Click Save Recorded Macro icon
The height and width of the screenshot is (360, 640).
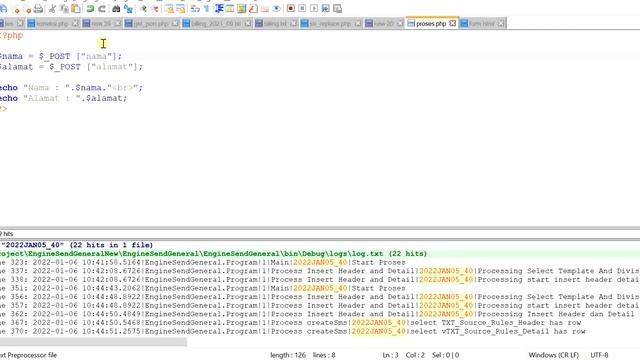point(337,9)
